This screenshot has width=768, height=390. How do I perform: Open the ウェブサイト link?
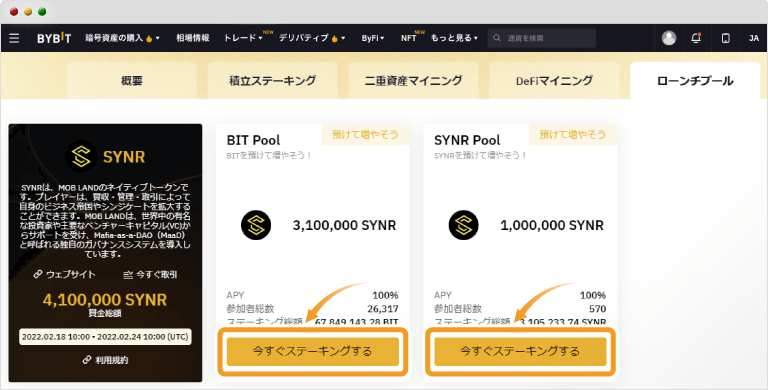(64, 274)
